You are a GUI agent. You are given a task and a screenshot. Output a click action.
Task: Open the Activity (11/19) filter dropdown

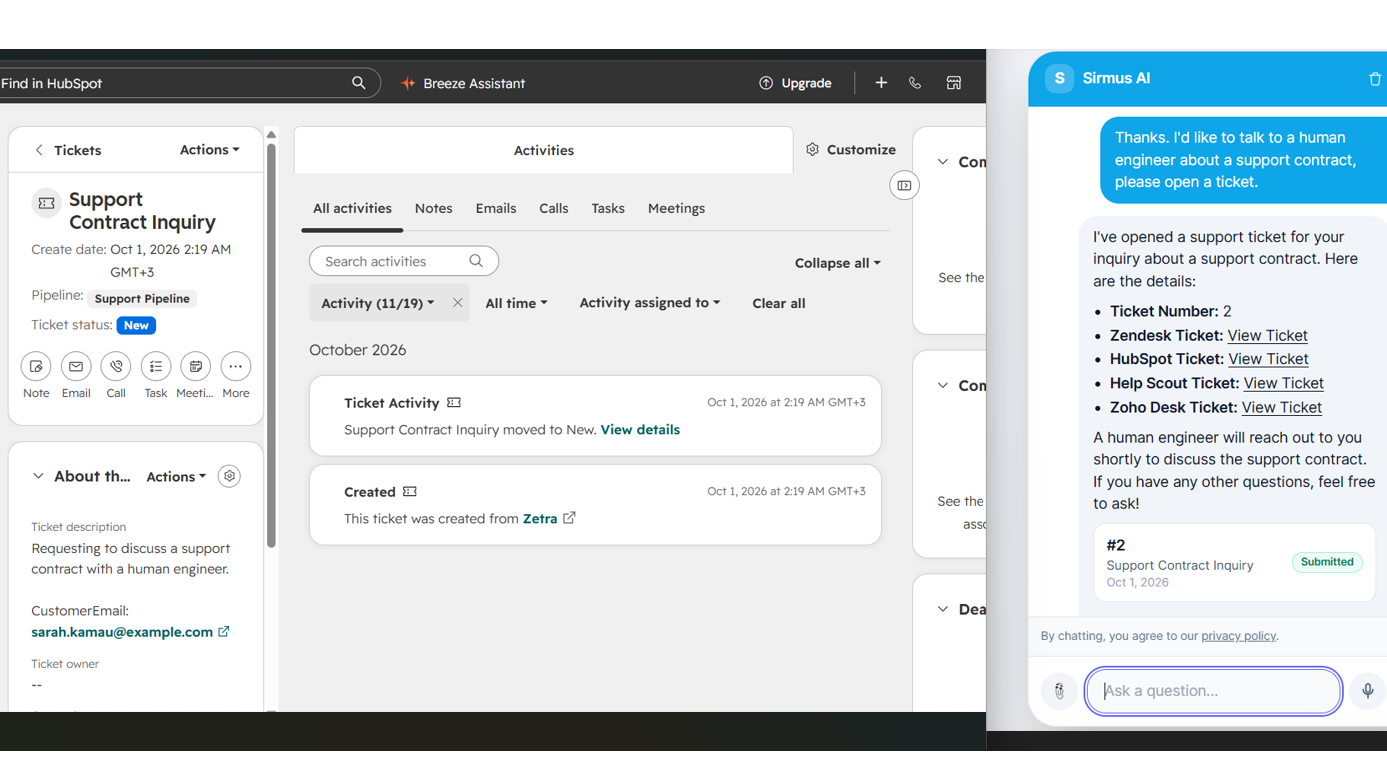(x=377, y=303)
